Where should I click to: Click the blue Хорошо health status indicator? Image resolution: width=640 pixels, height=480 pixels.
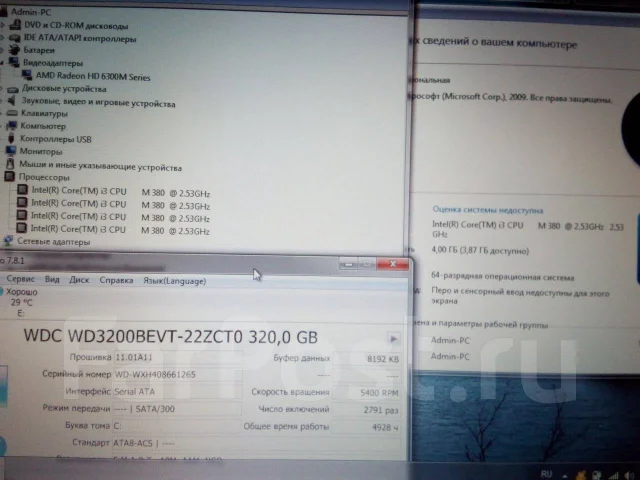pyautogui.click(x=1, y=291)
